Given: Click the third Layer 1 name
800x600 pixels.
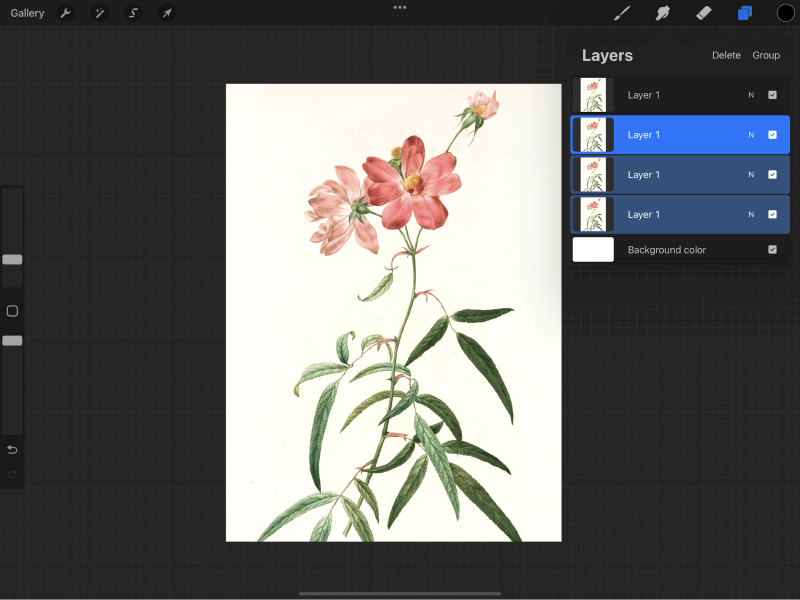Looking at the screenshot, I should [x=643, y=174].
